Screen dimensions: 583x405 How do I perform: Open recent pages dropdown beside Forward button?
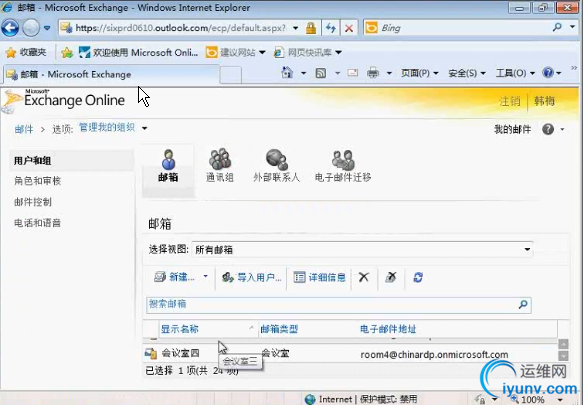tap(47, 28)
